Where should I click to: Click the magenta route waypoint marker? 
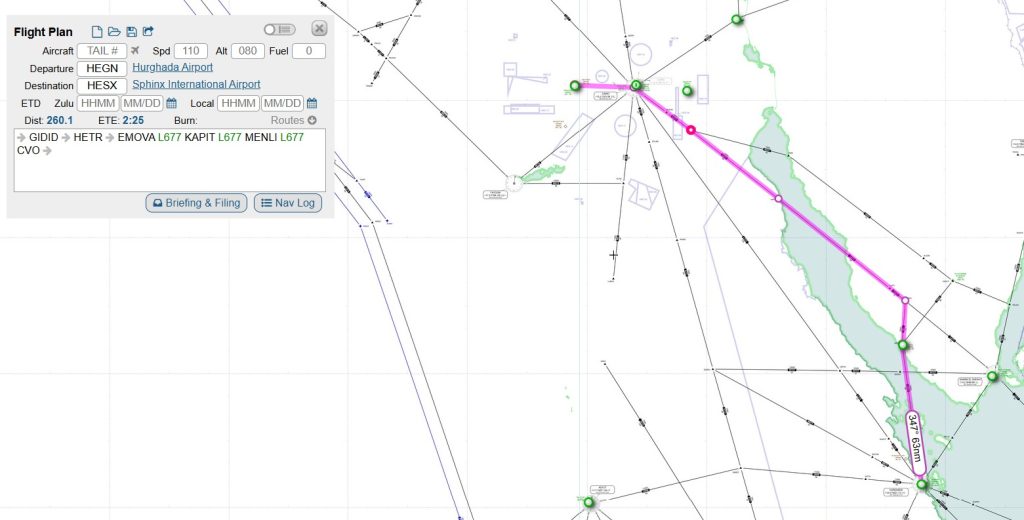690,130
